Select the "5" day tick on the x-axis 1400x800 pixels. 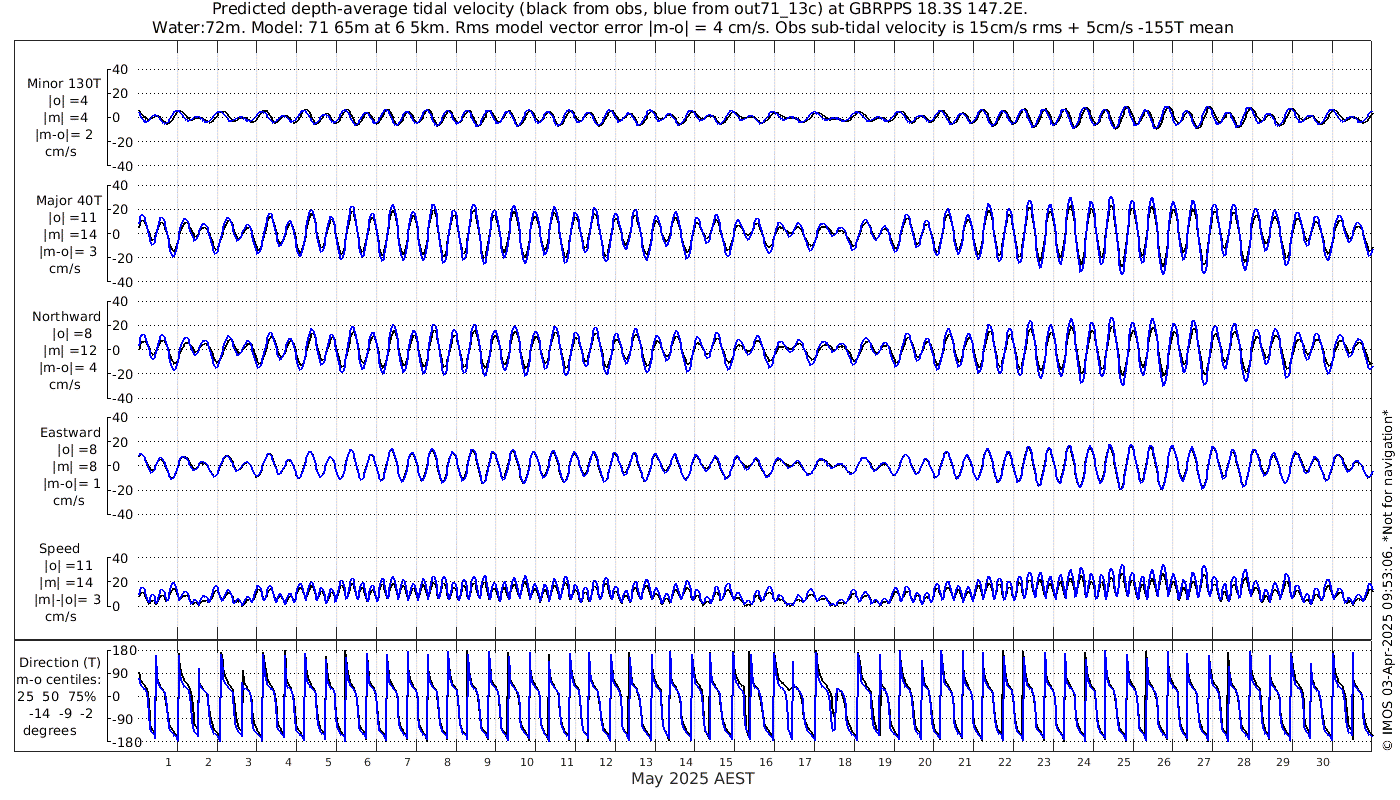coord(328,762)
